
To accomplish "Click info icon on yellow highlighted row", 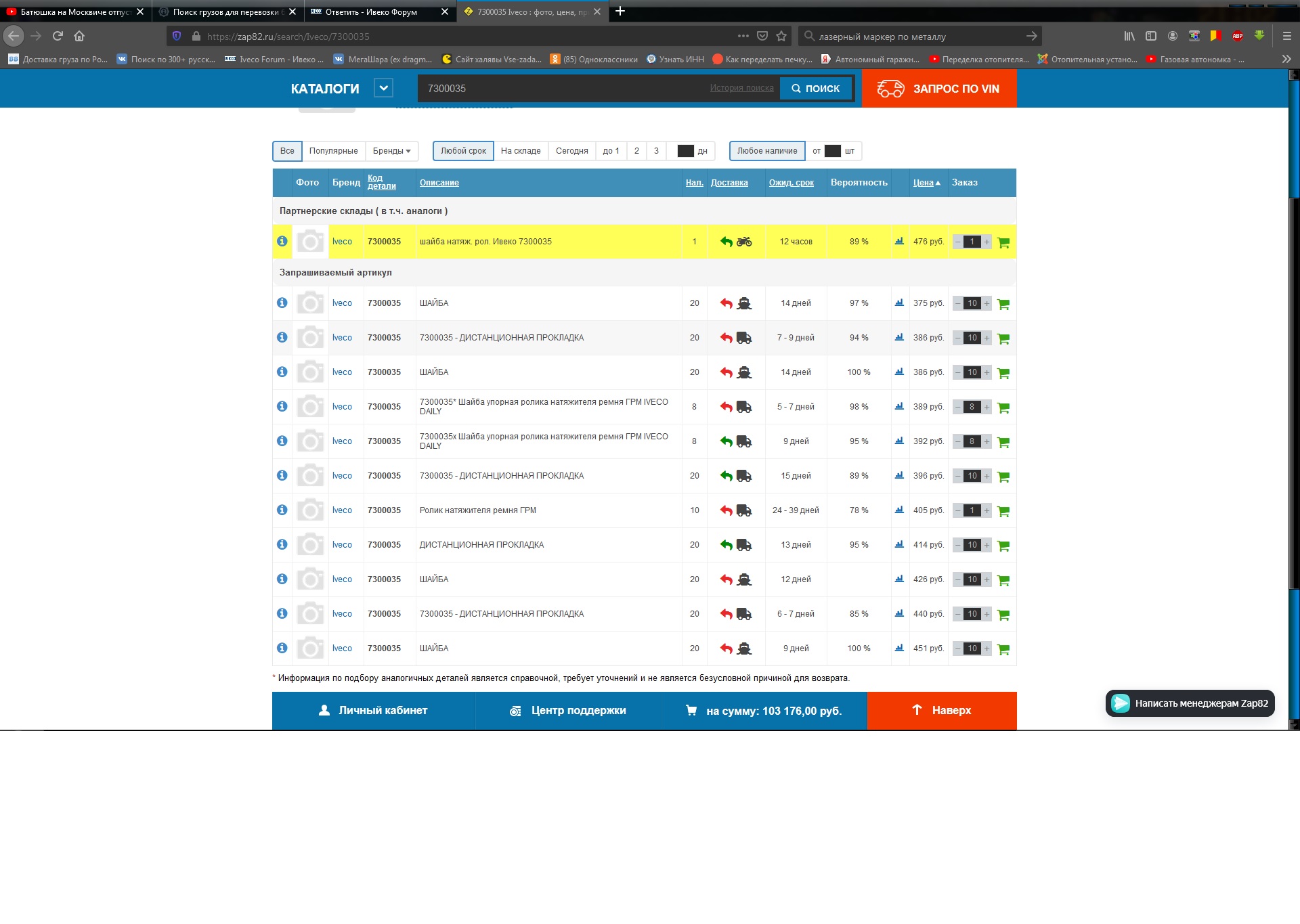I will click(282, 242).
